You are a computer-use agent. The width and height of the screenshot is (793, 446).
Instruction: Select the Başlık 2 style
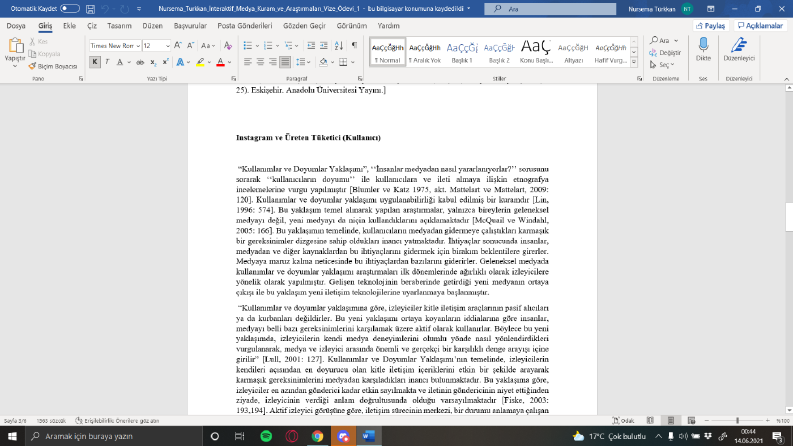(499, 52)
